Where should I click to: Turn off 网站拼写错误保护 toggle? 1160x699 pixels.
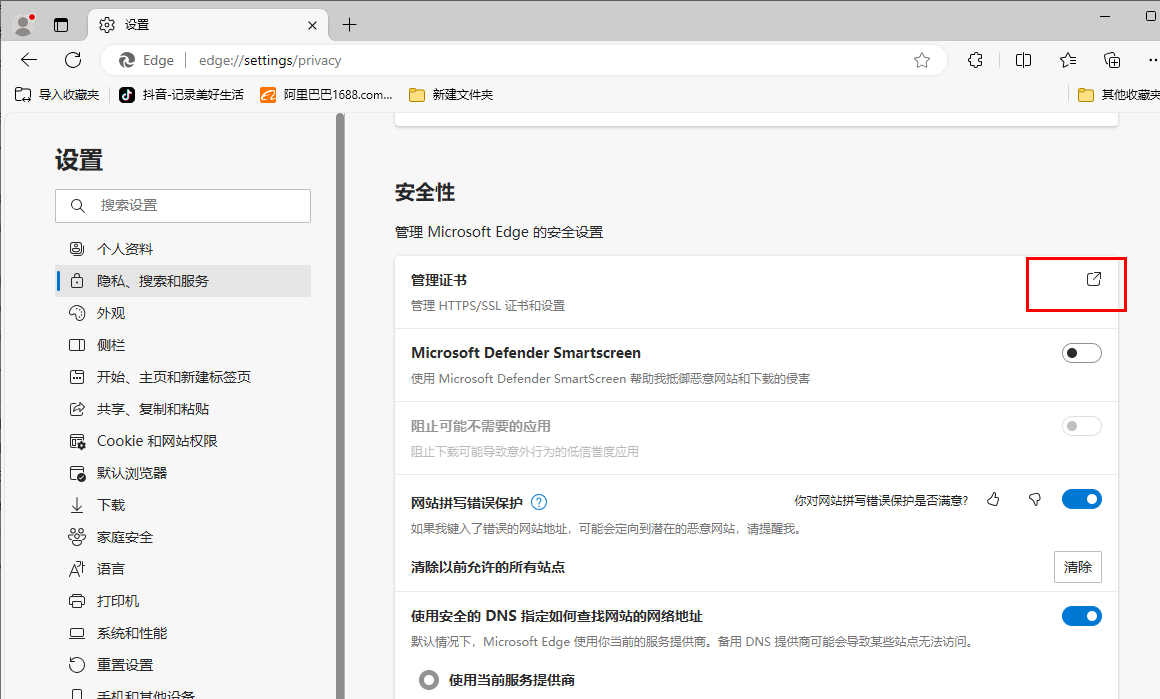[1082, 499]
